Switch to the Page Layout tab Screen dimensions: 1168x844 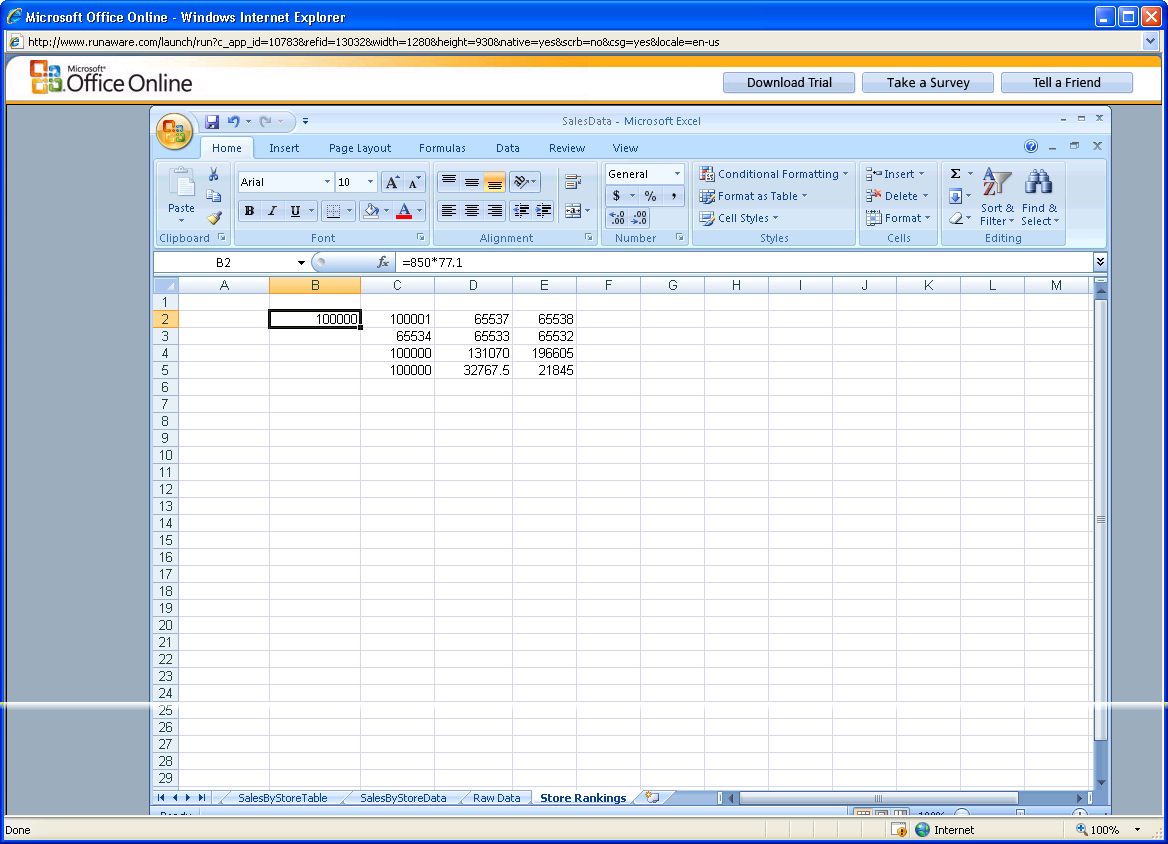[360, 148]
